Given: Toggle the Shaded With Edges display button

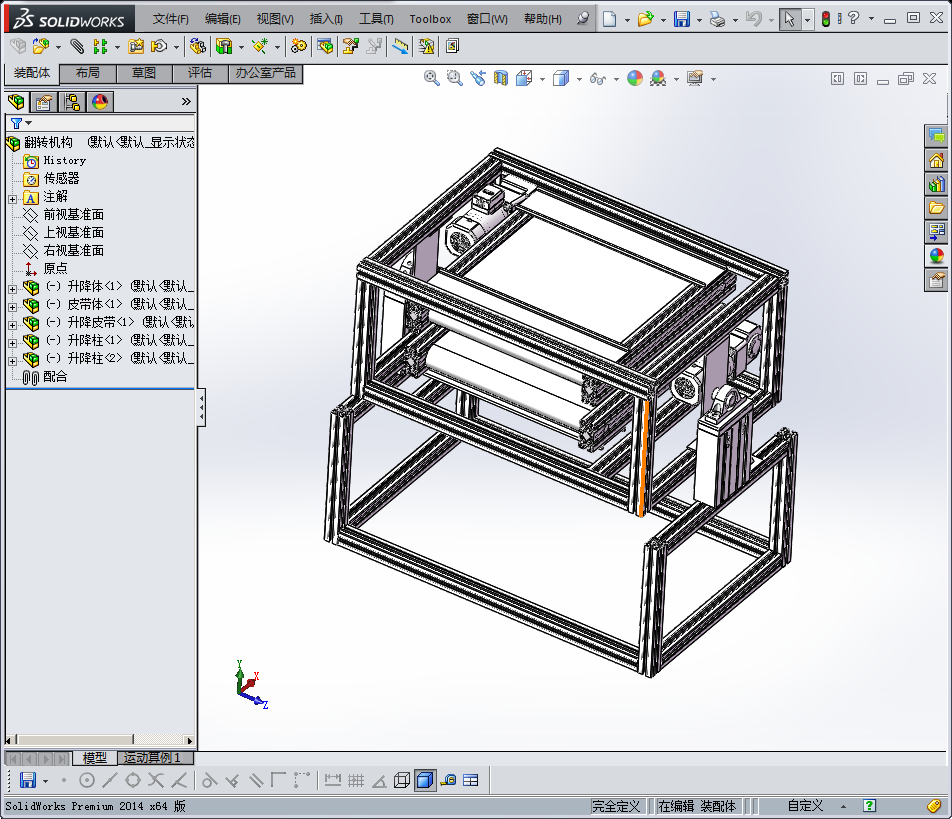Looking at the screenshot, I should 425,780.
